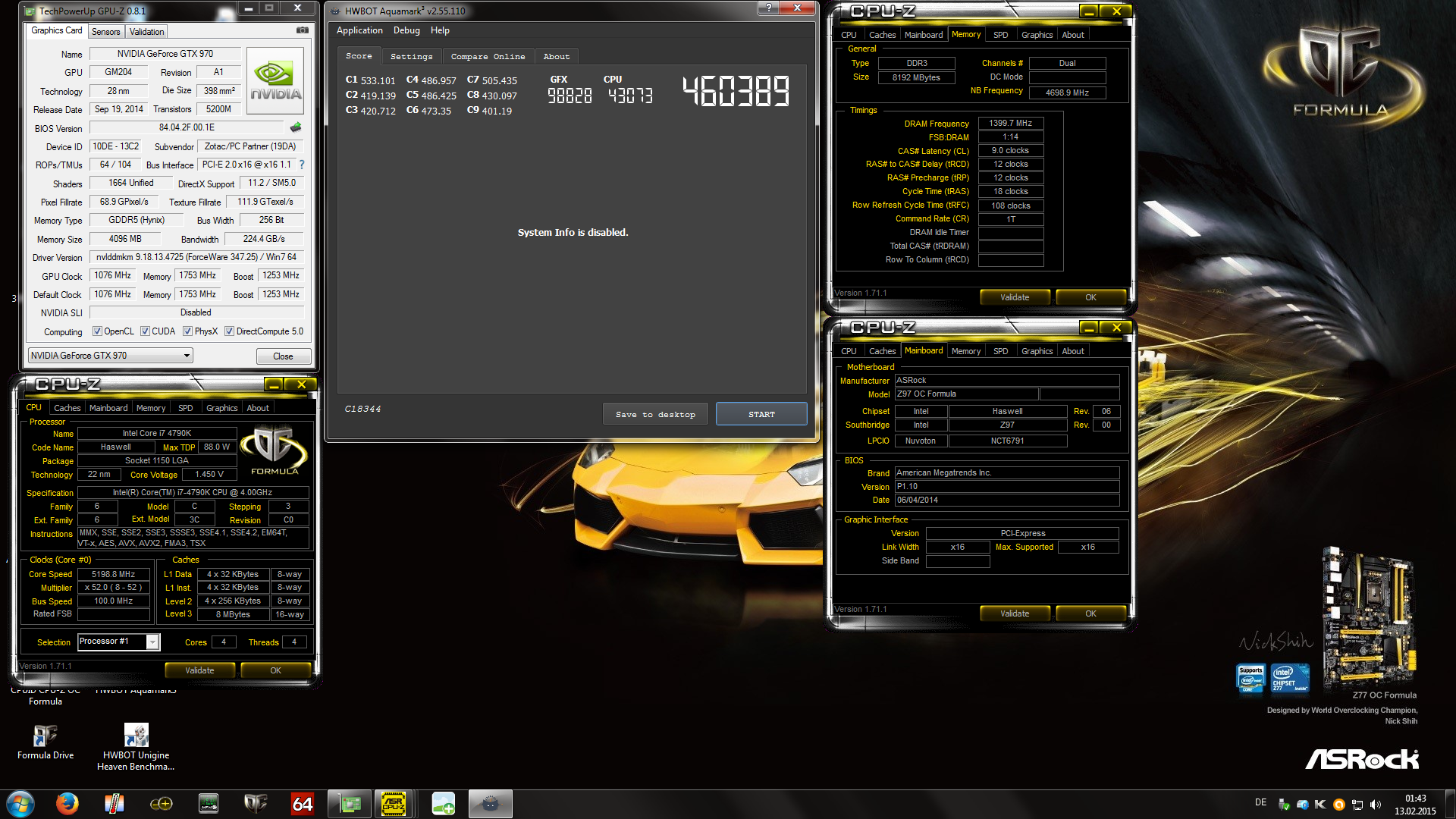The image size is (1456, 819).
Task: Click the DRAM Frequency value 1399.7 MHz
Action: point(1010,123)
